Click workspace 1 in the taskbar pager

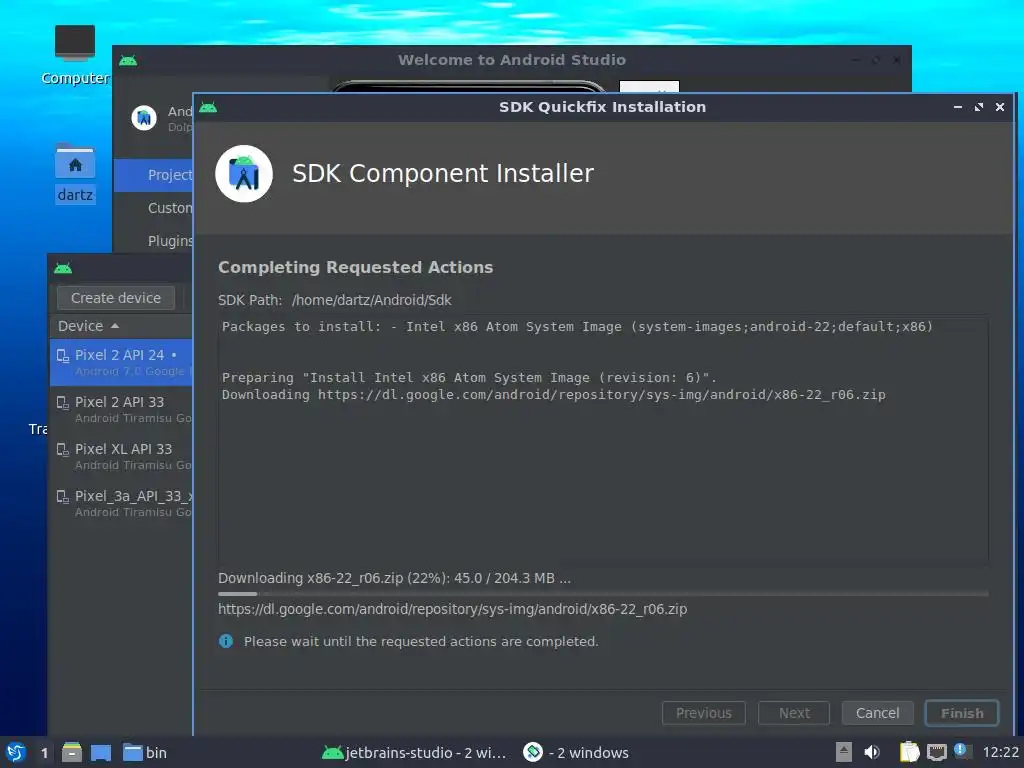(44, 753)
